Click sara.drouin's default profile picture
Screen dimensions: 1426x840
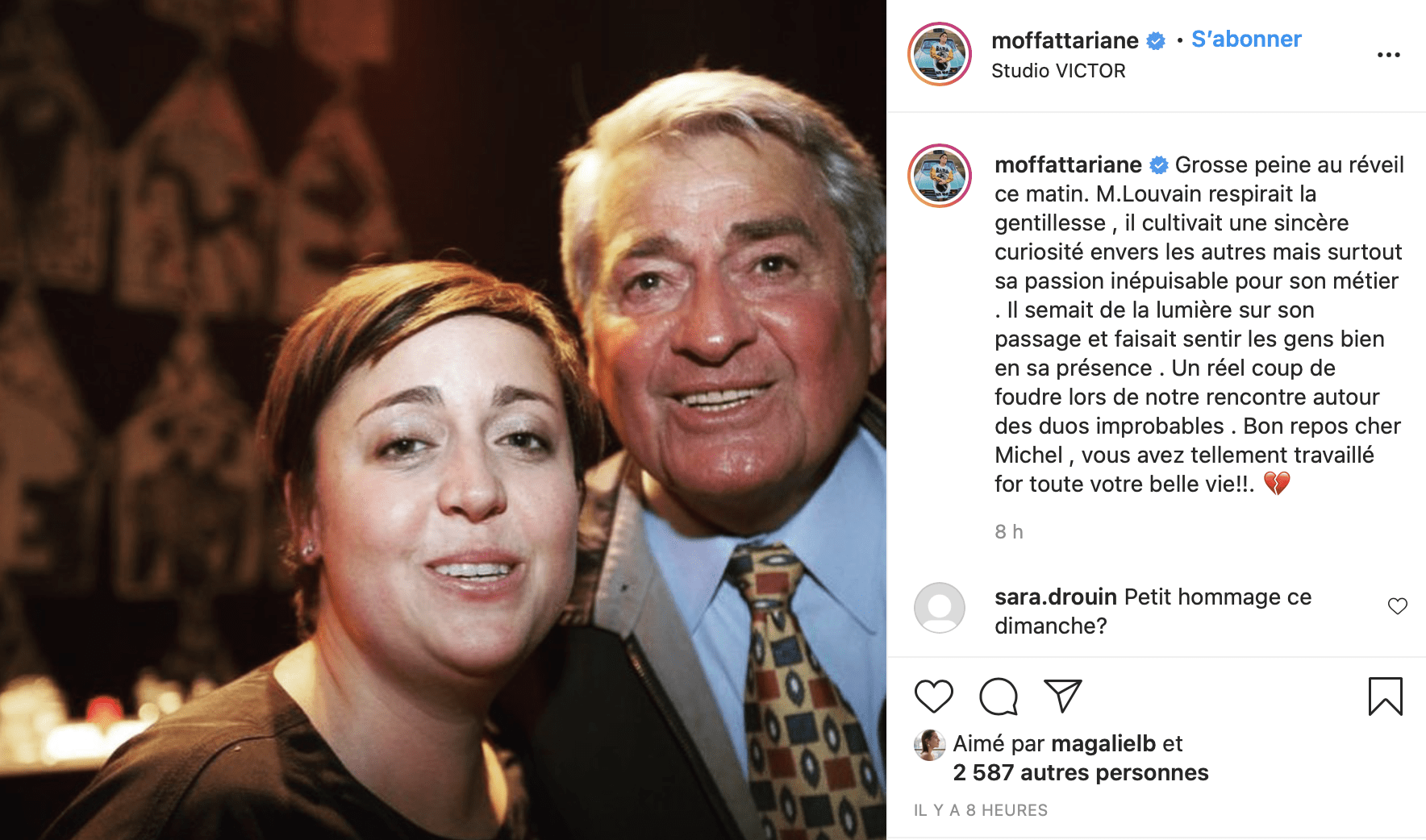[940, 608]
